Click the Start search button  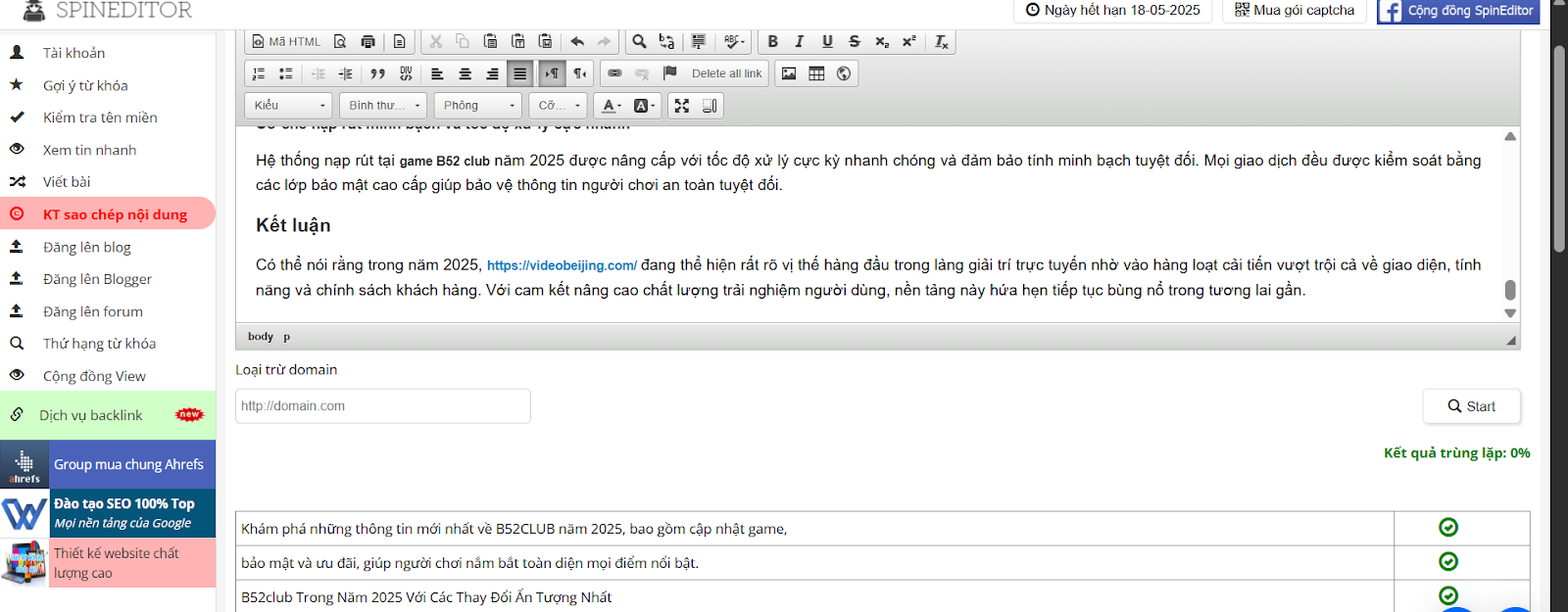tap(1471, 406)
